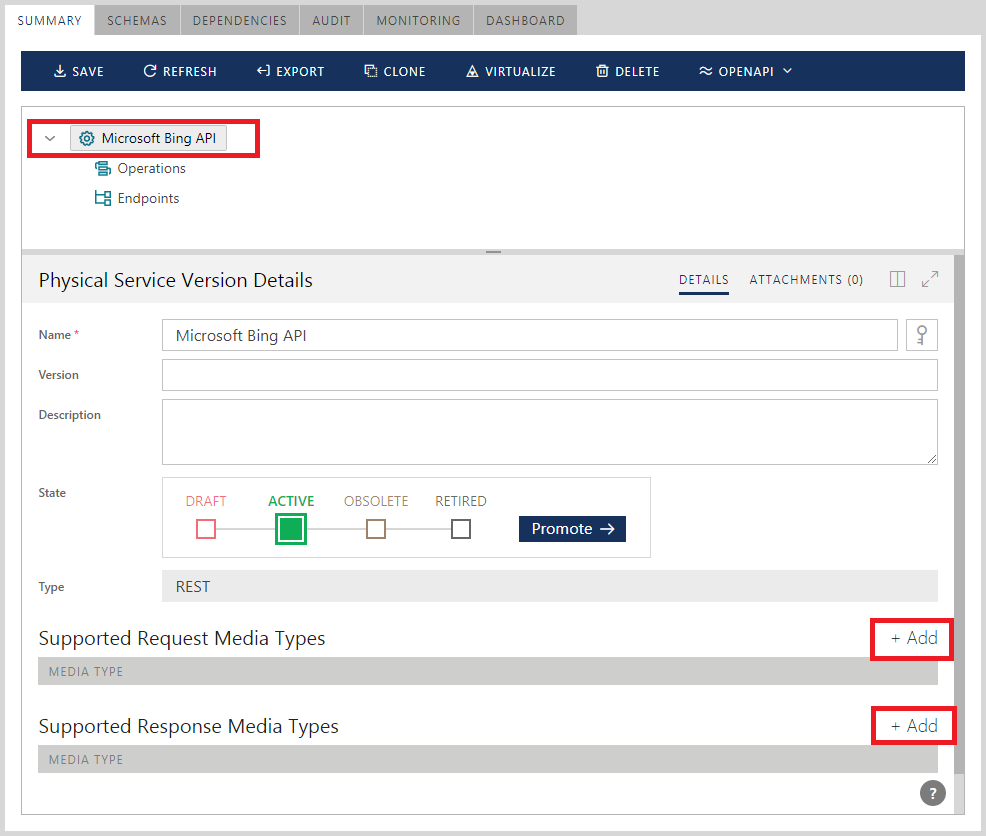This screenshot has width=986, height=836.
Task: Click the Clone copy icon
Action: pos(370,71)
